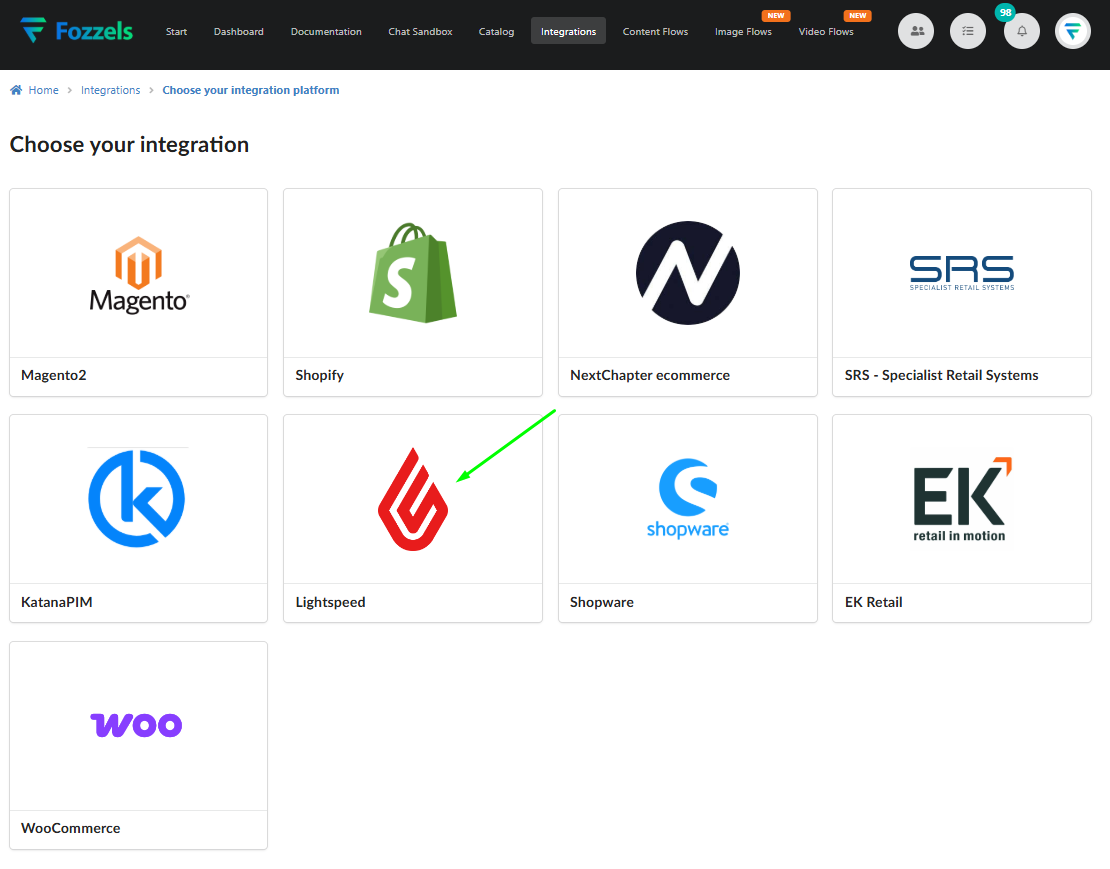
Task: Click the Home house icon in breadcrumb
Action: pyautogui.click(x=16, y=90)
